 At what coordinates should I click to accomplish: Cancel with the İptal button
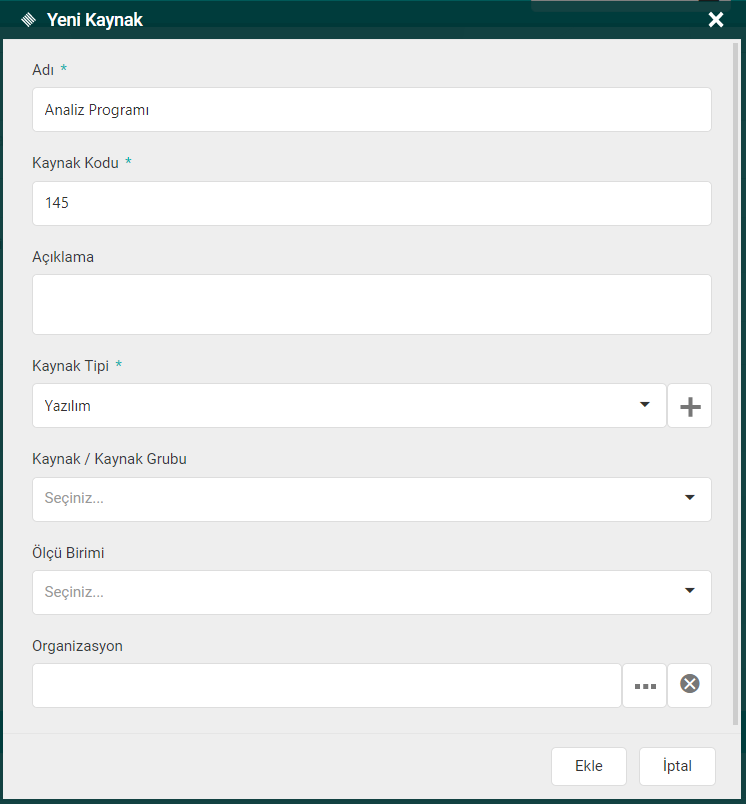[x=677, y=766]
